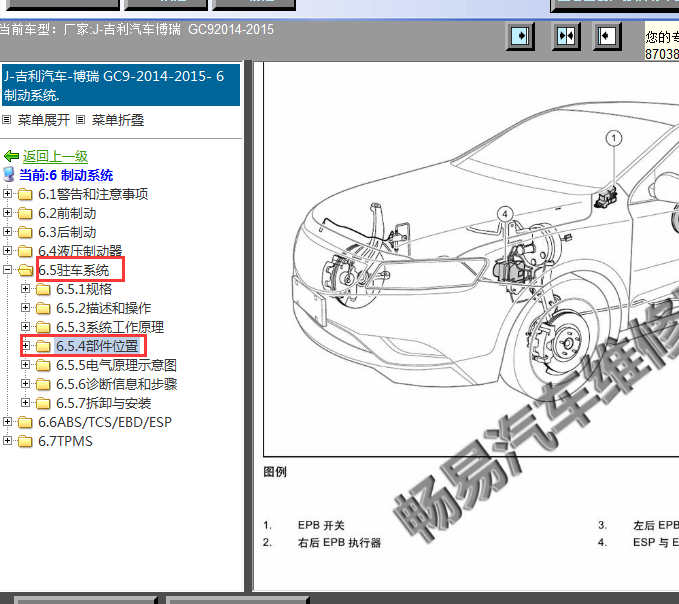The image size is (679, 604).
Task: Open the 6.6ABS/TCS/EBD/ESP folder
Action: pyautogui.click(x=105, y=422)
